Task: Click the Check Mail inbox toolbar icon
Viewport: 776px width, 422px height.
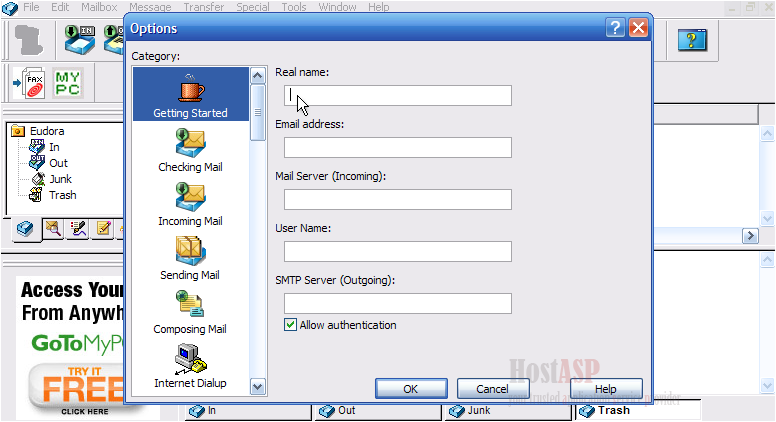Action: click(x=80, y=39)
